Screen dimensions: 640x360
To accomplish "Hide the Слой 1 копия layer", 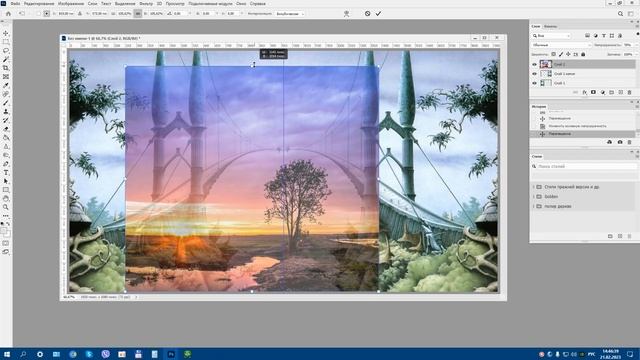I will [534, 74].
